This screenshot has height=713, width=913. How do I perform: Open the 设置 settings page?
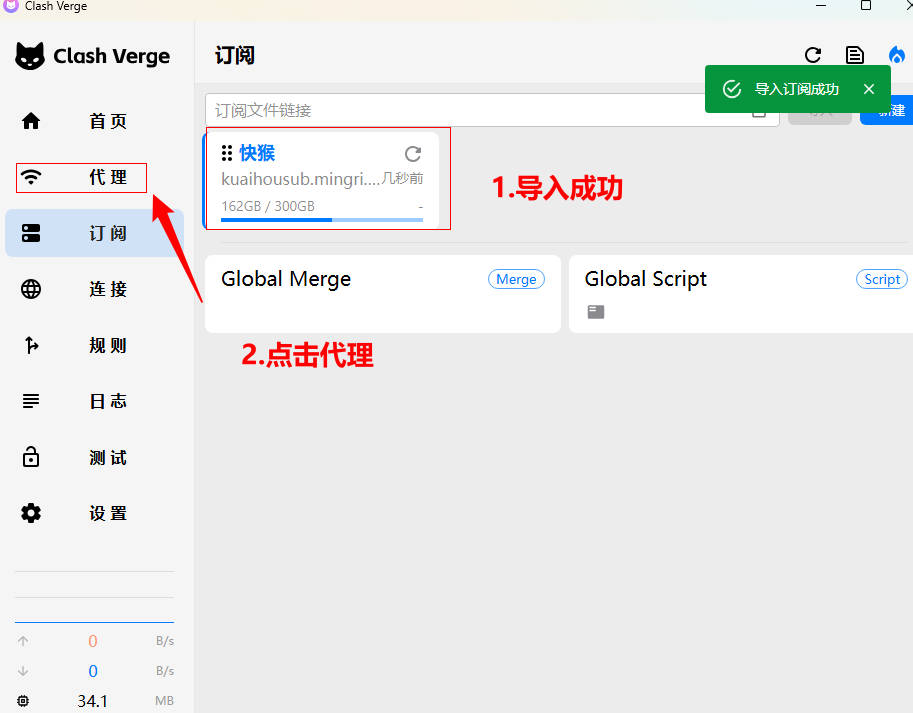(x=94, y=513)
